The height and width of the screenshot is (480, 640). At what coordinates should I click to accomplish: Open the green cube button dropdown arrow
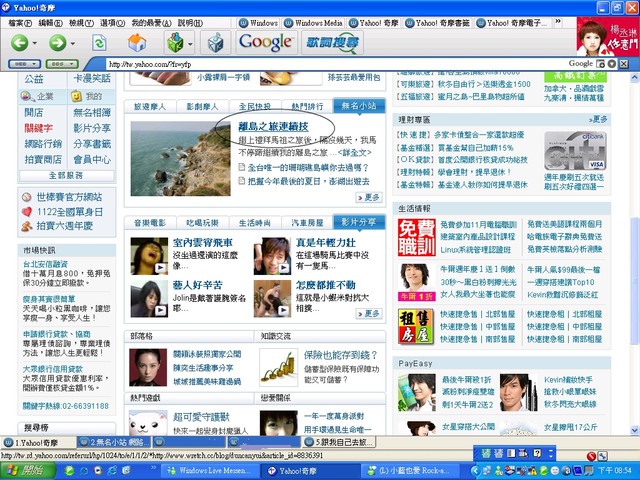click(190, 43)
